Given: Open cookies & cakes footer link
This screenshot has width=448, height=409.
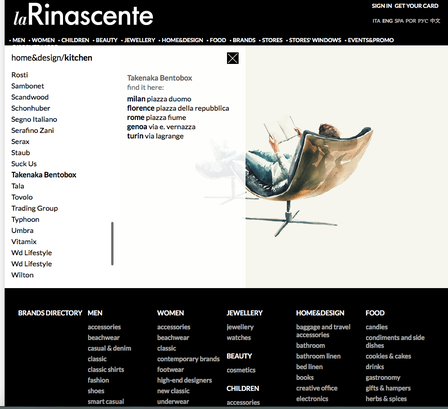Looking at the screenshot, I should tap(388, 356).
